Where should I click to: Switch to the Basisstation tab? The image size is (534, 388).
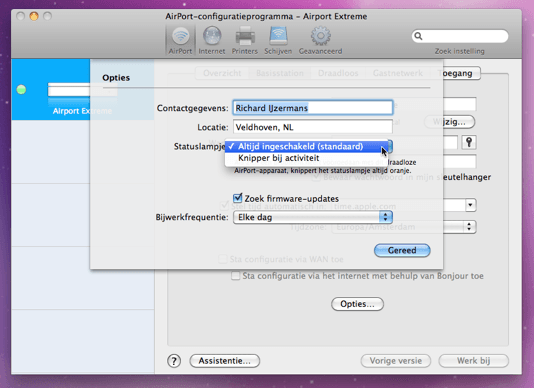[280, 73]
